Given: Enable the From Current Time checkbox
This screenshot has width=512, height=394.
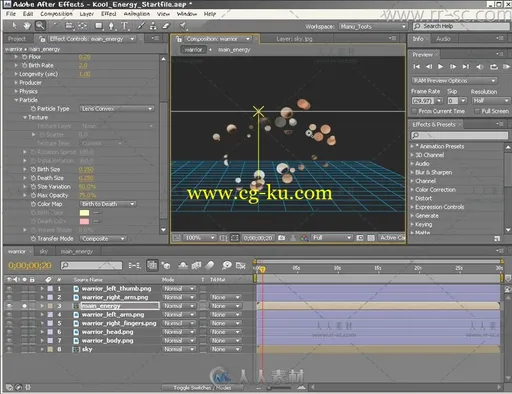Looking at the screenshot, I should click(415, 111).
